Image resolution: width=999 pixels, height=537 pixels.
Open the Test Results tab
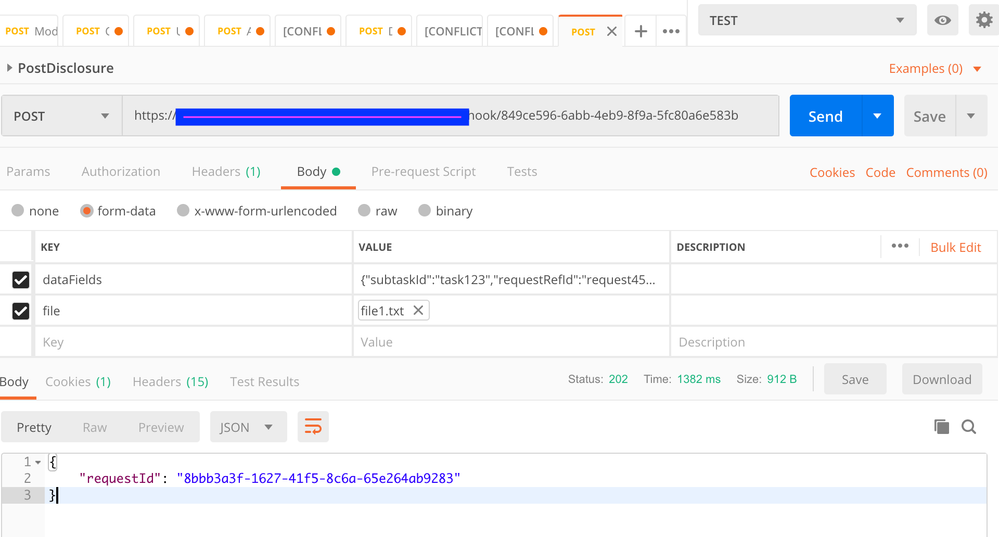pyautogui.click(x=264, y=382)
